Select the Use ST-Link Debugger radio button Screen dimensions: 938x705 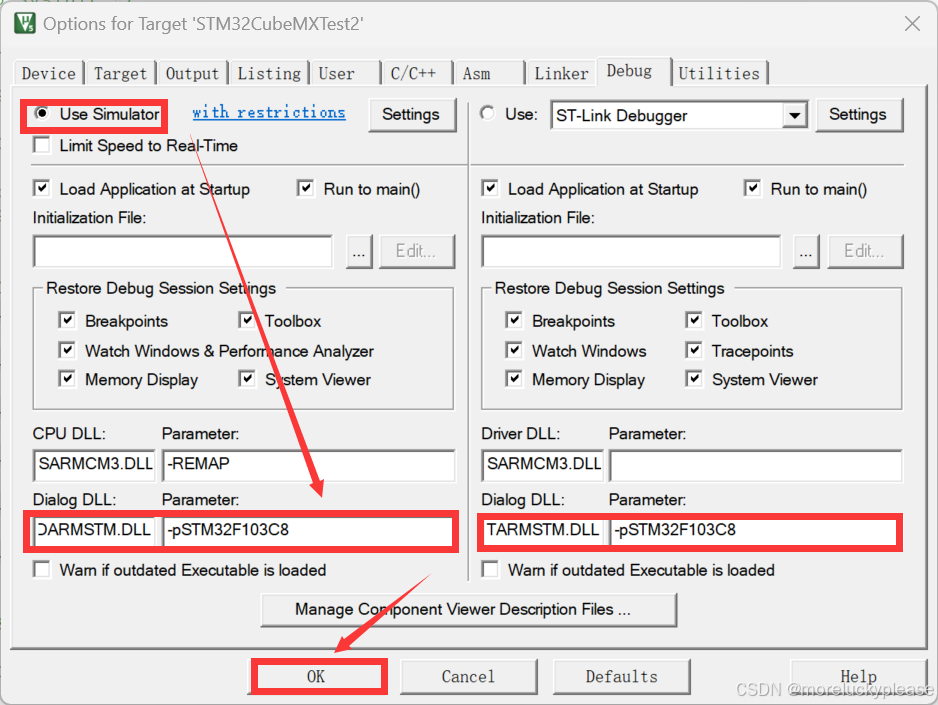click(x=488, y=113)
